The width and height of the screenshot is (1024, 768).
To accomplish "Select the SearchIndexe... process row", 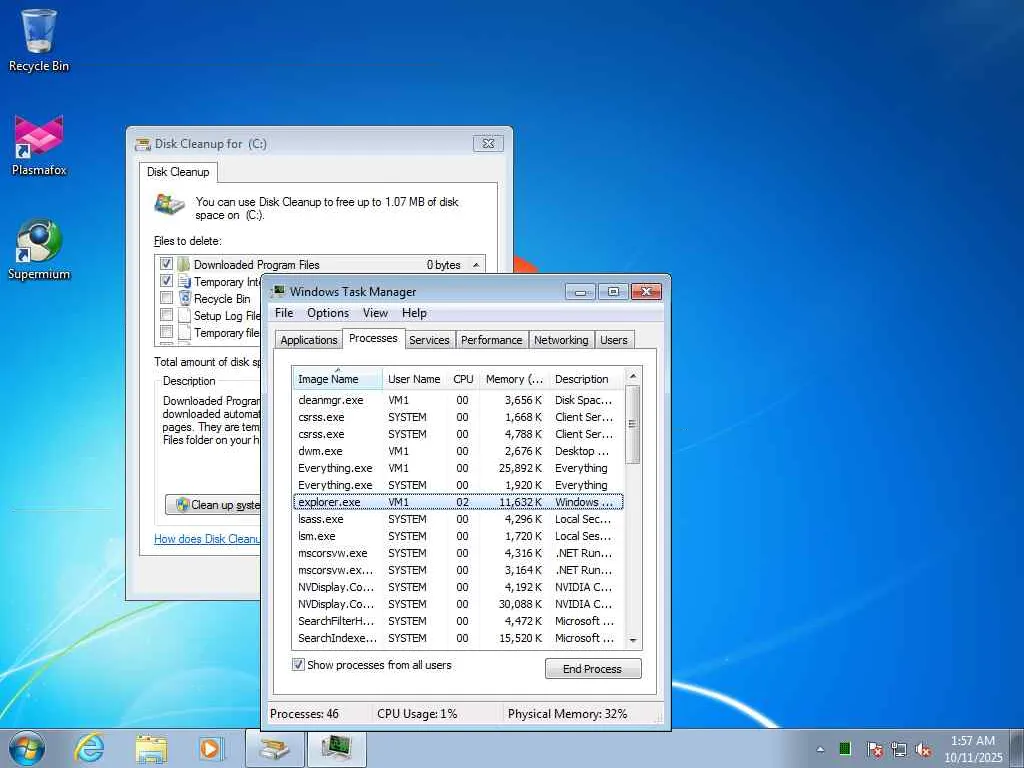I will (x=457, y=637).
